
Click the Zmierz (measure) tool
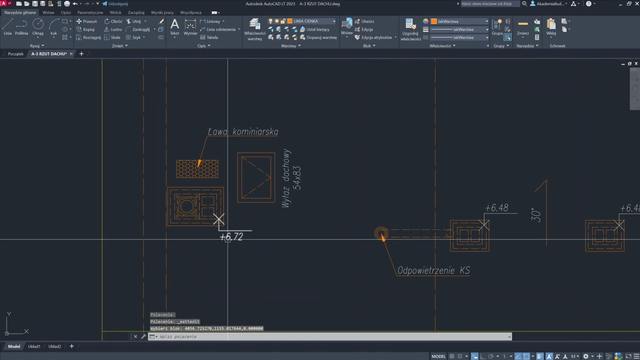(x=523, y=27)
